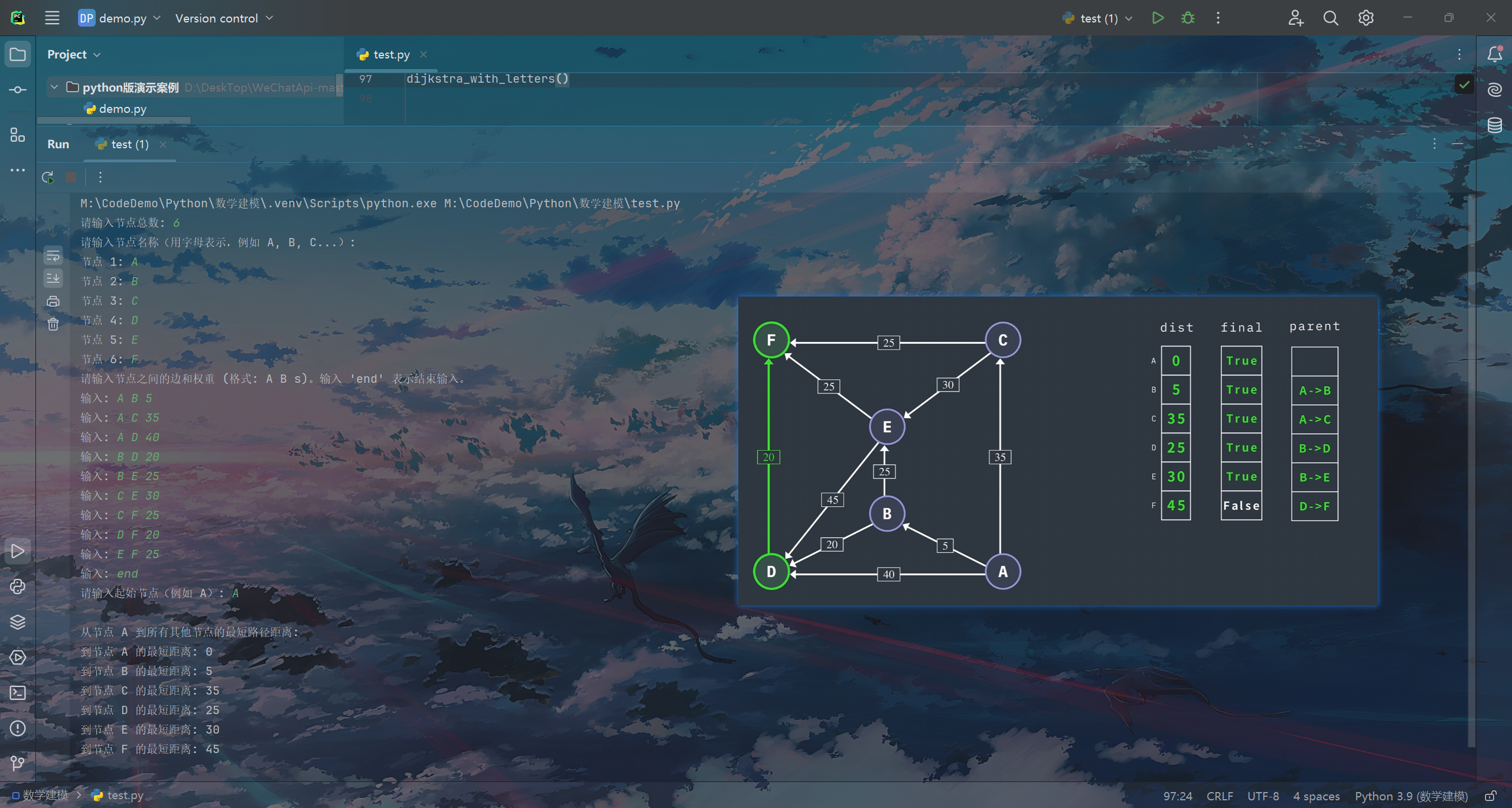The height and width of the screenshot is (808, 1512).
Task: Click output '到节点 F 的最短距离: 45'
Action: (x=150, y=749)
